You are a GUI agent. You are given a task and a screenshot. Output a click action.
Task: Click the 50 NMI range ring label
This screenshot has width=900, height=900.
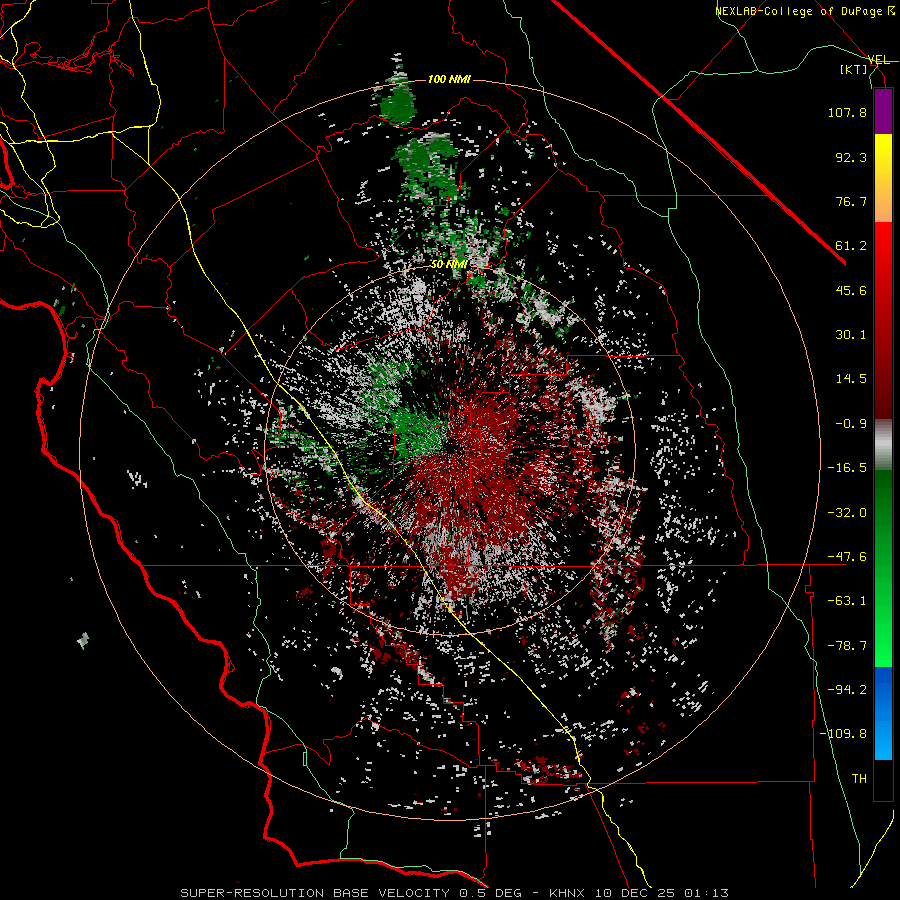click(449, 264)
